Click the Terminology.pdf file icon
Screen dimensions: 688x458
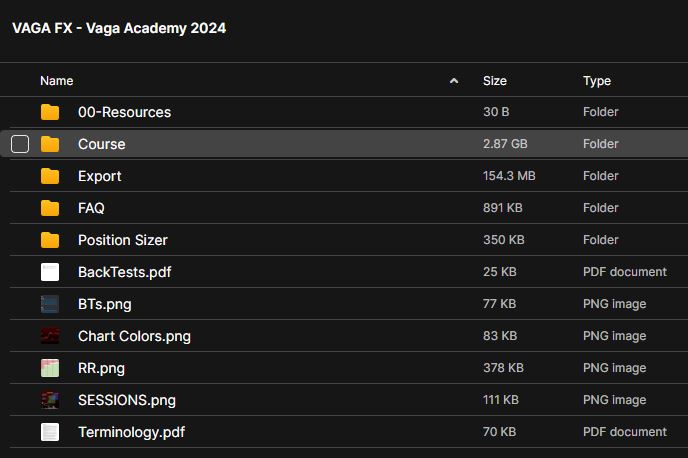click(x=50, y=432)
